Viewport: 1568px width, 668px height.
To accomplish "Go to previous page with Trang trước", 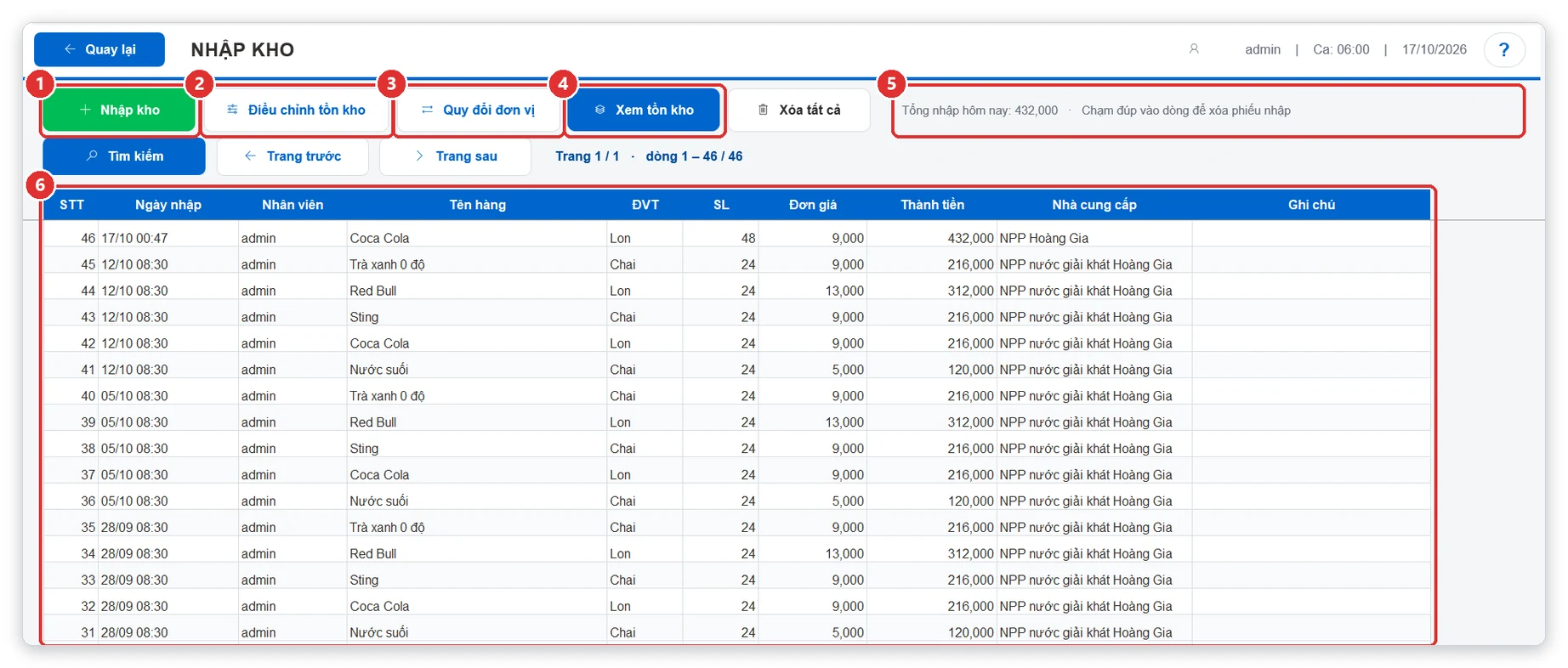I will coord(293,156).
